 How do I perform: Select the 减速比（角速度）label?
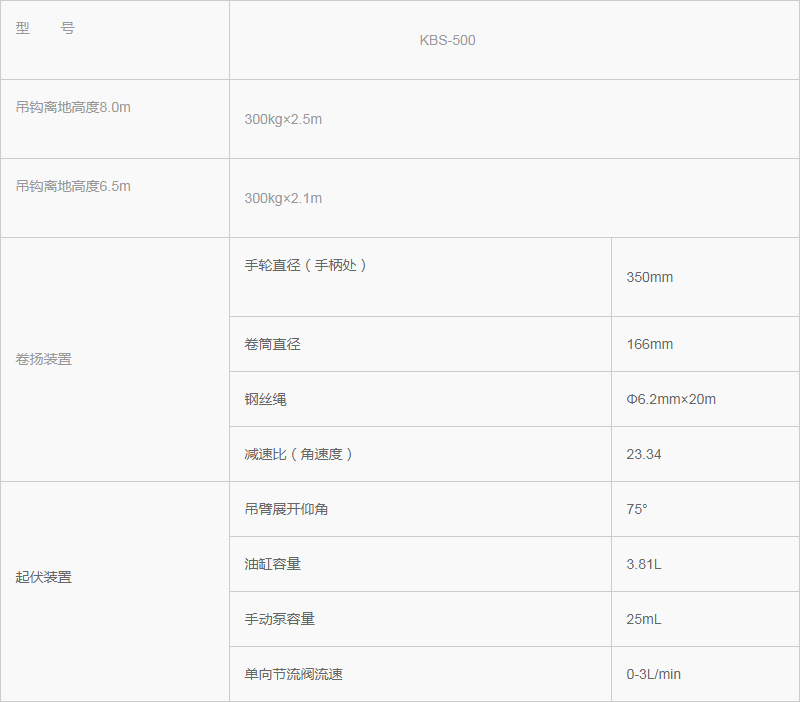299,454
